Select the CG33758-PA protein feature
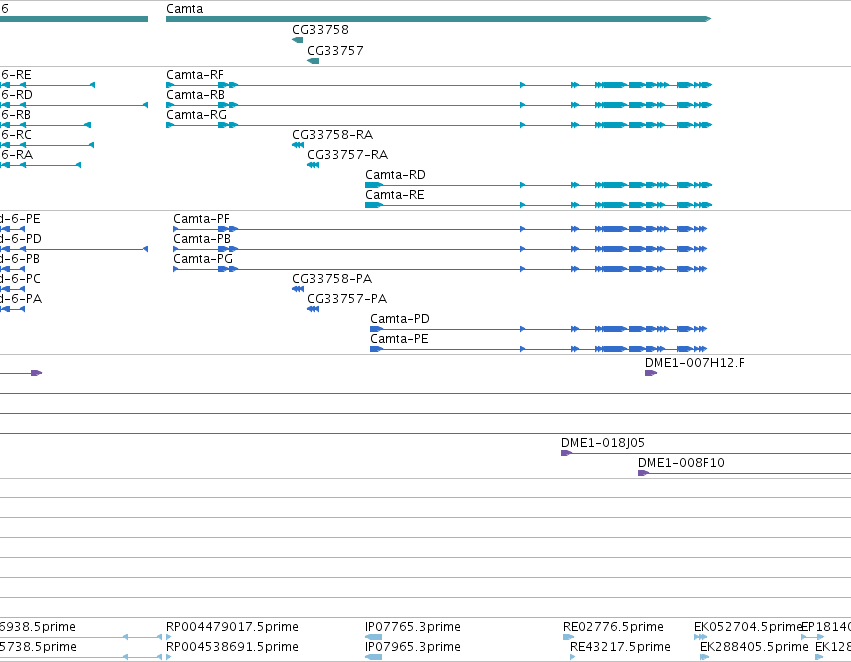 pos(298,289)
